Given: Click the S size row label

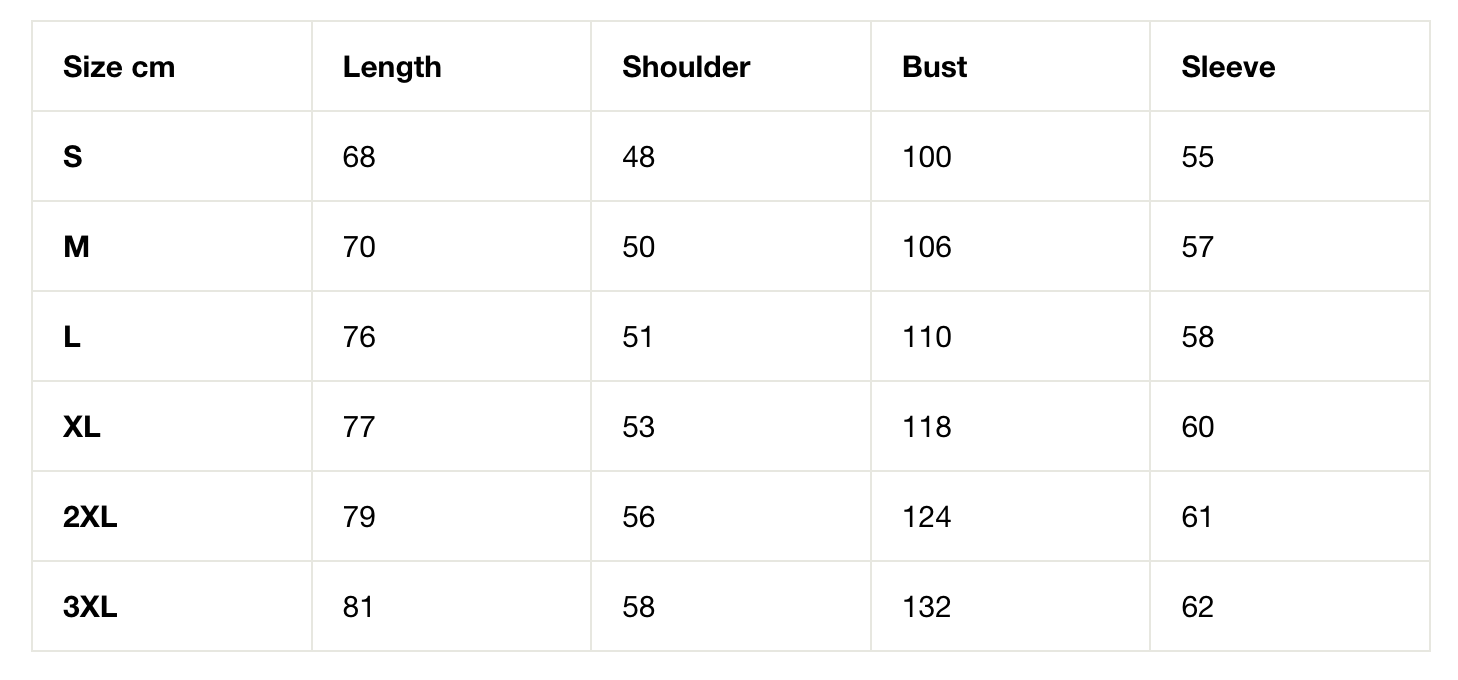Looking at the screenshot, I should tap(72, 157).
